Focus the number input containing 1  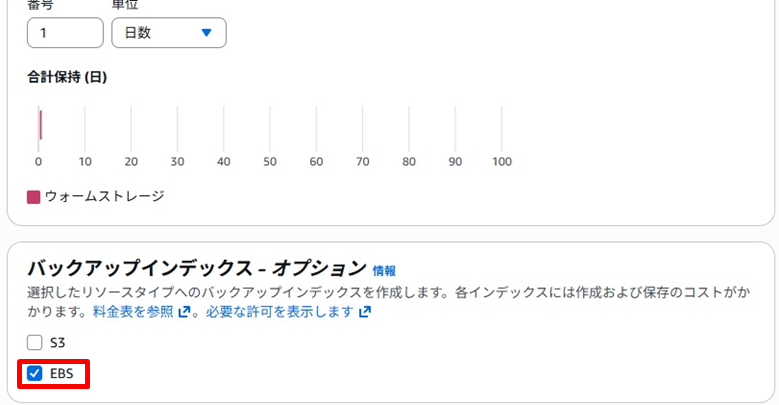65,33
